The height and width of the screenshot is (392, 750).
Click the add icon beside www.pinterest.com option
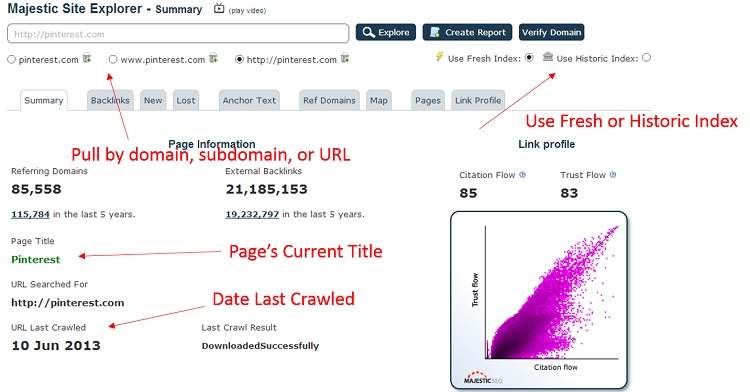pyautogui.click(x=214, y=59)
